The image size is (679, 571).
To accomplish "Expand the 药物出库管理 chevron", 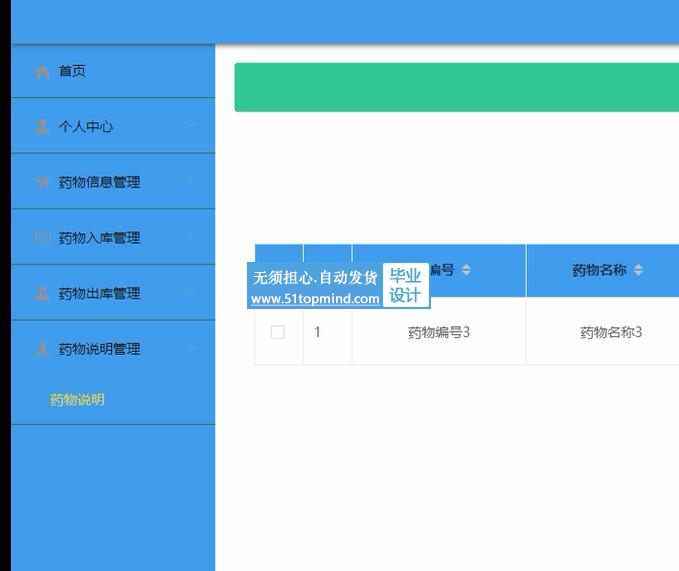I will tap(190, 290).
